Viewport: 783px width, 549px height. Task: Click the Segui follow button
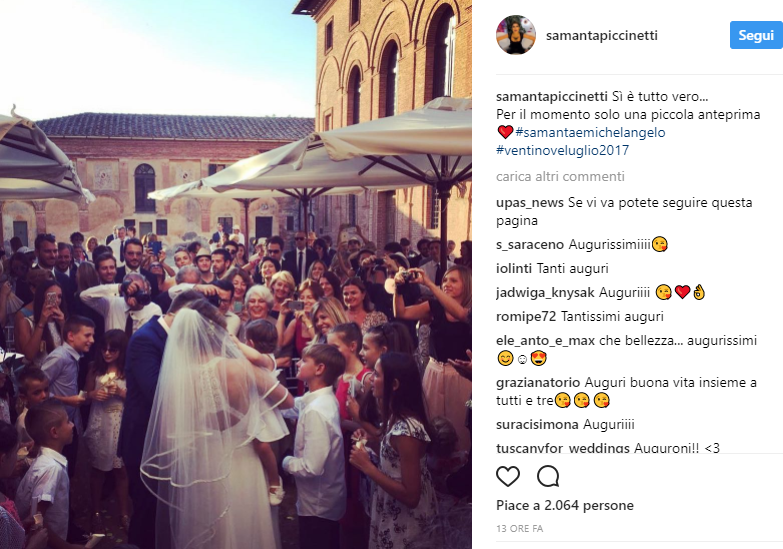click(x=756, y=35)
